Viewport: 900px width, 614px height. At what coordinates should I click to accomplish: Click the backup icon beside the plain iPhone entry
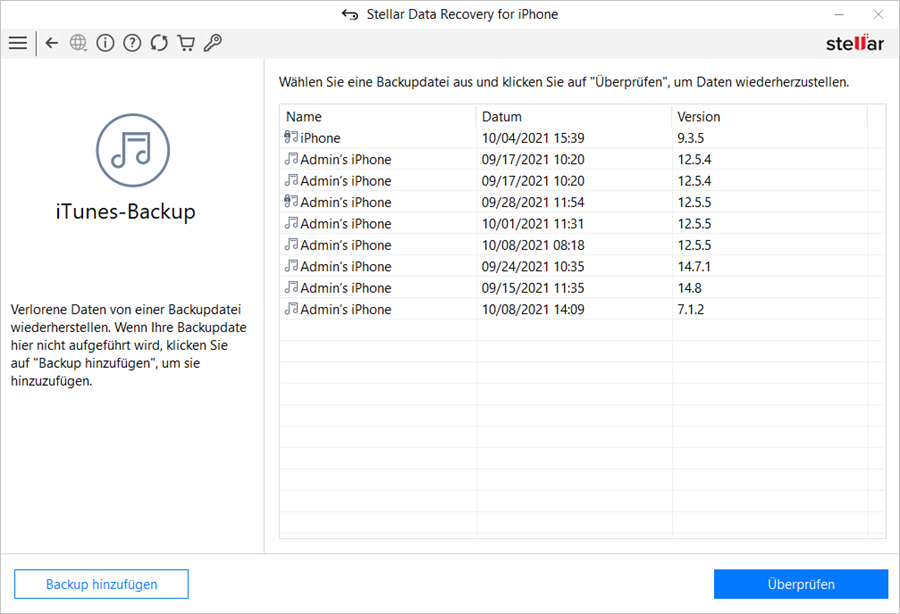[291, 138]
